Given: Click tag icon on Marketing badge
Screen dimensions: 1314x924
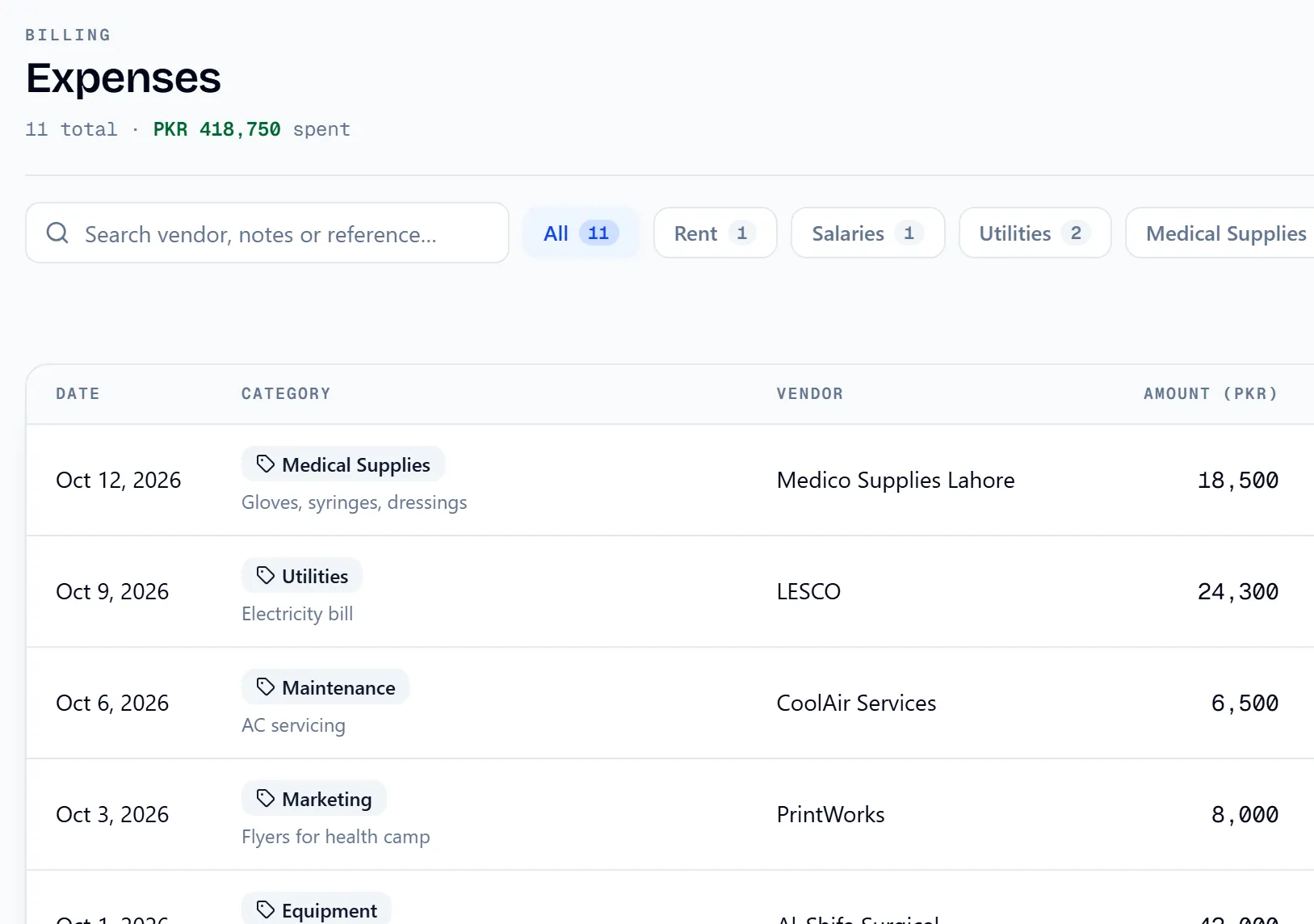Looking at the screenshot, I should [x=266, y=798].
